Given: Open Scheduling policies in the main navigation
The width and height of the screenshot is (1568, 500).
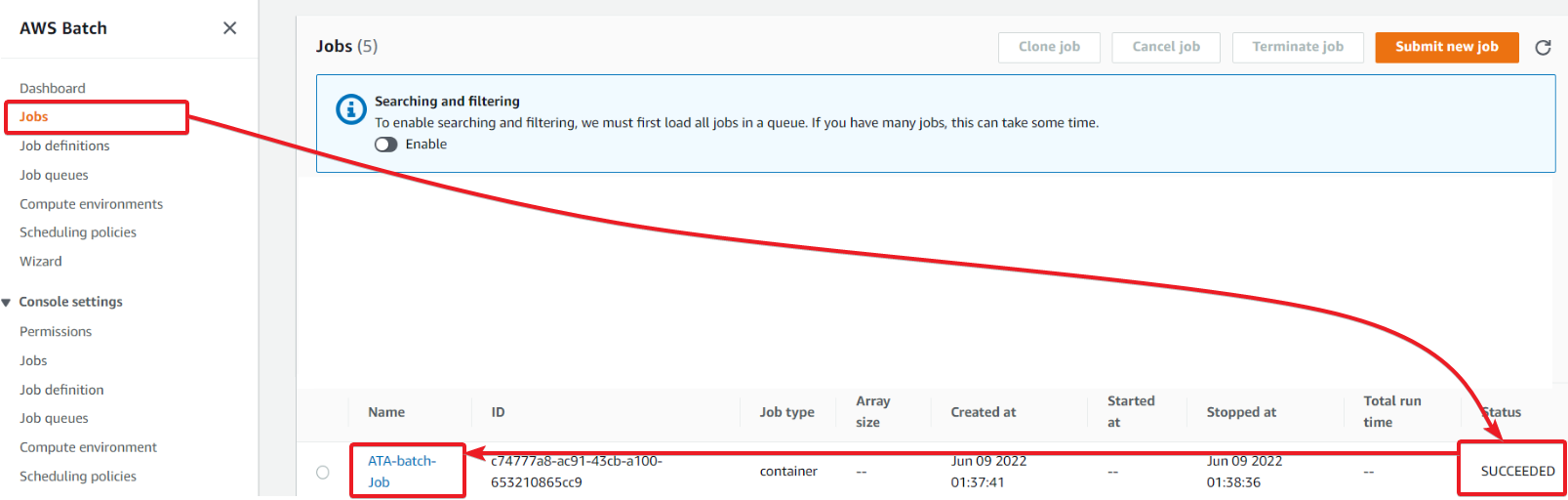Looking at the screenshot, I should click(x=78, y=232).
